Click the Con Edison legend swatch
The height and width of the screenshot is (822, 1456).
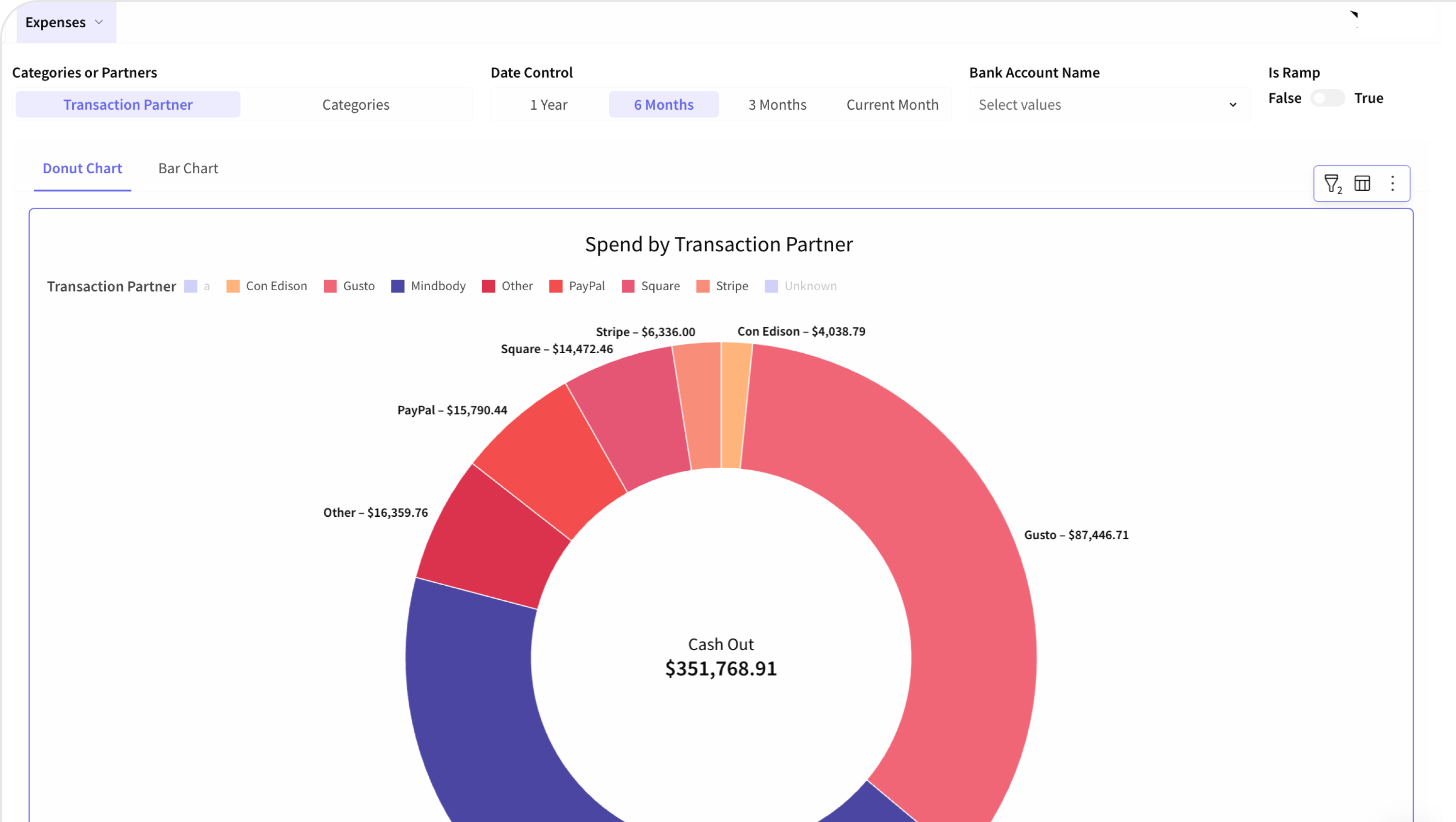tap(233, 286)
